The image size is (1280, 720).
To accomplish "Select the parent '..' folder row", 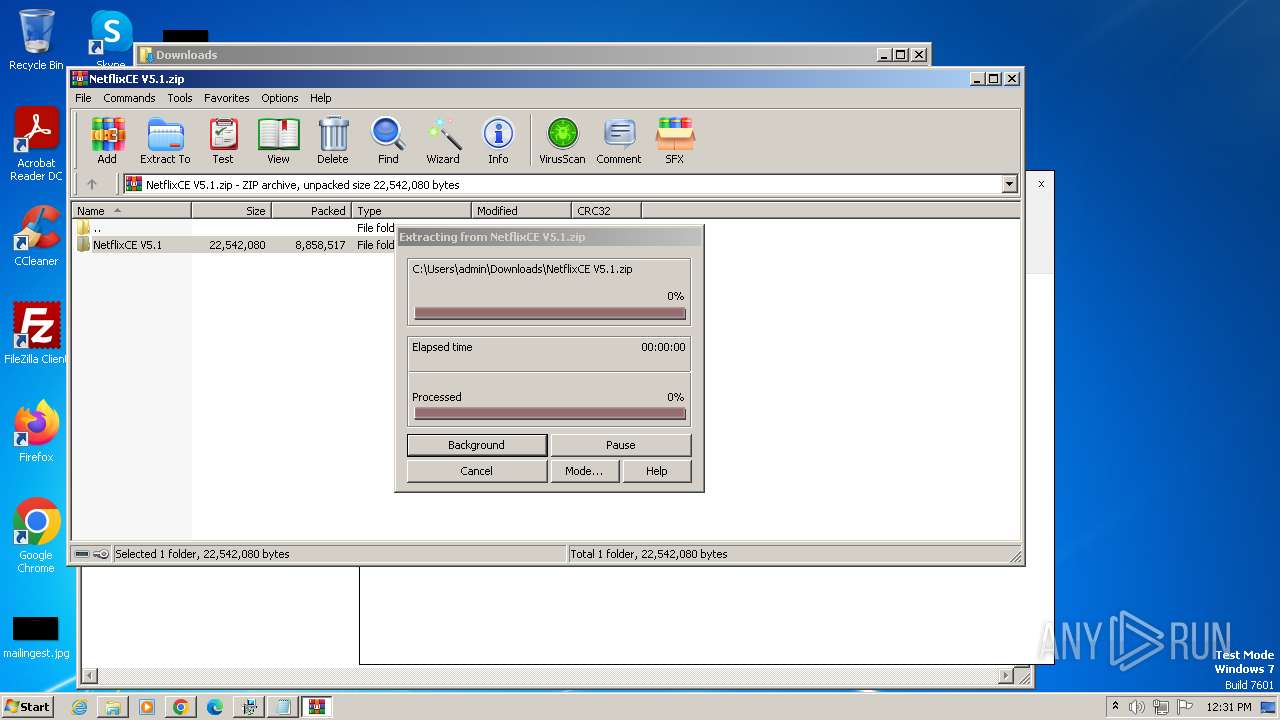I will pos(235,228).
